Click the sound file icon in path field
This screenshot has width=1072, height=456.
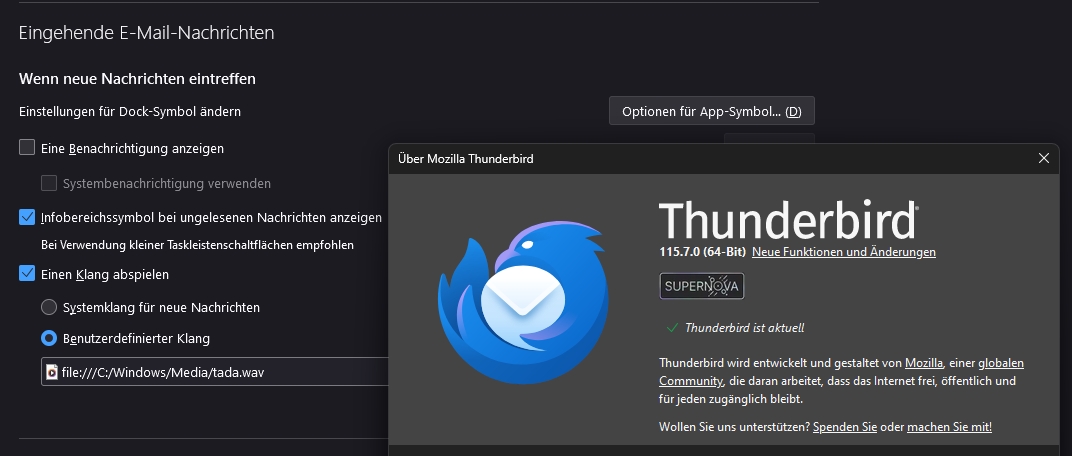[x=52, y=372]
